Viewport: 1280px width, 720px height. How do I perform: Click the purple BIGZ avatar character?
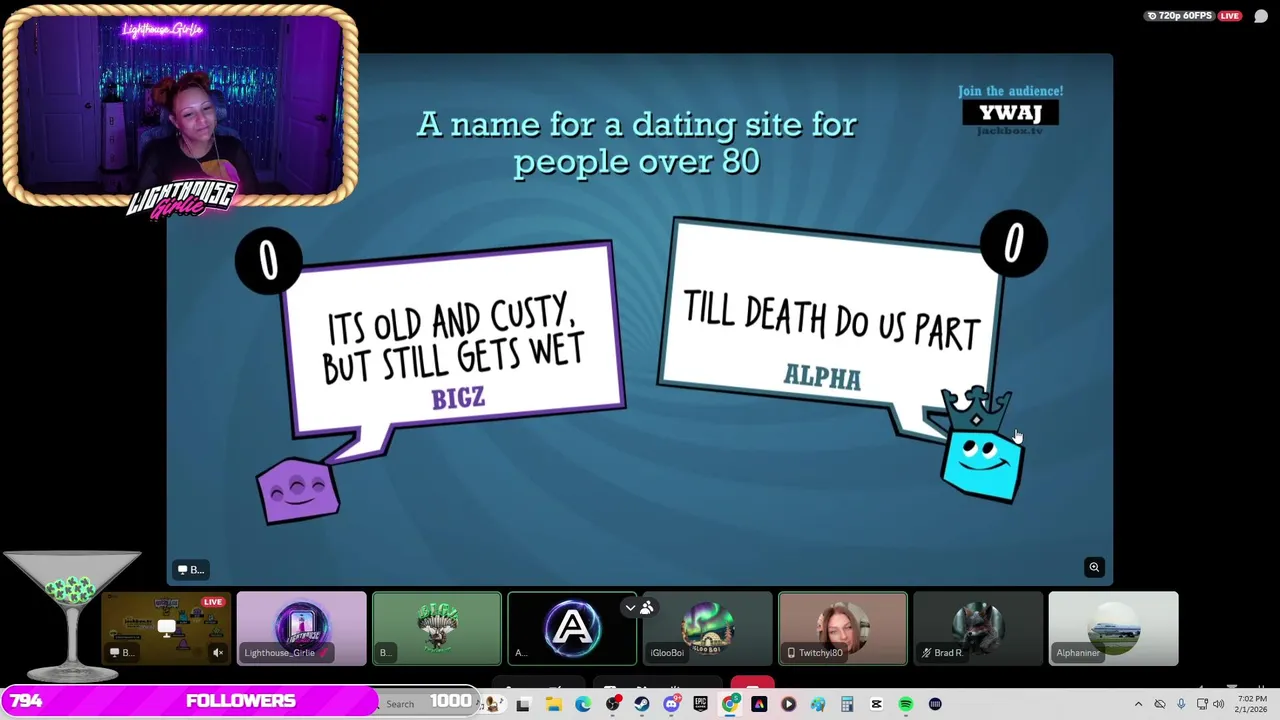click(x=298, y=491)
